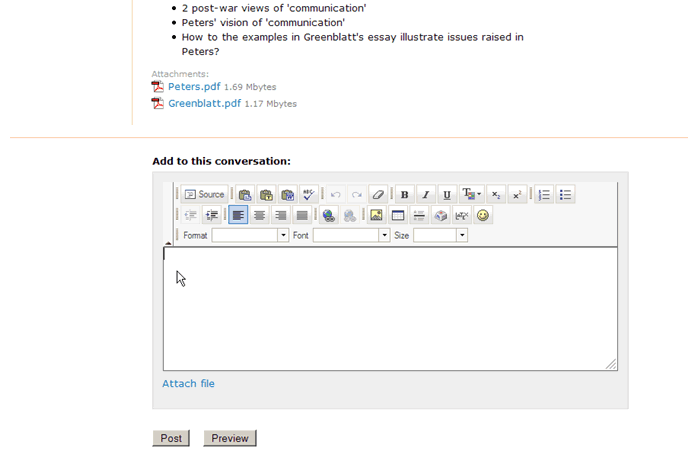Click the spell check icon
700x457 pixels.
[x=308, y=195]
